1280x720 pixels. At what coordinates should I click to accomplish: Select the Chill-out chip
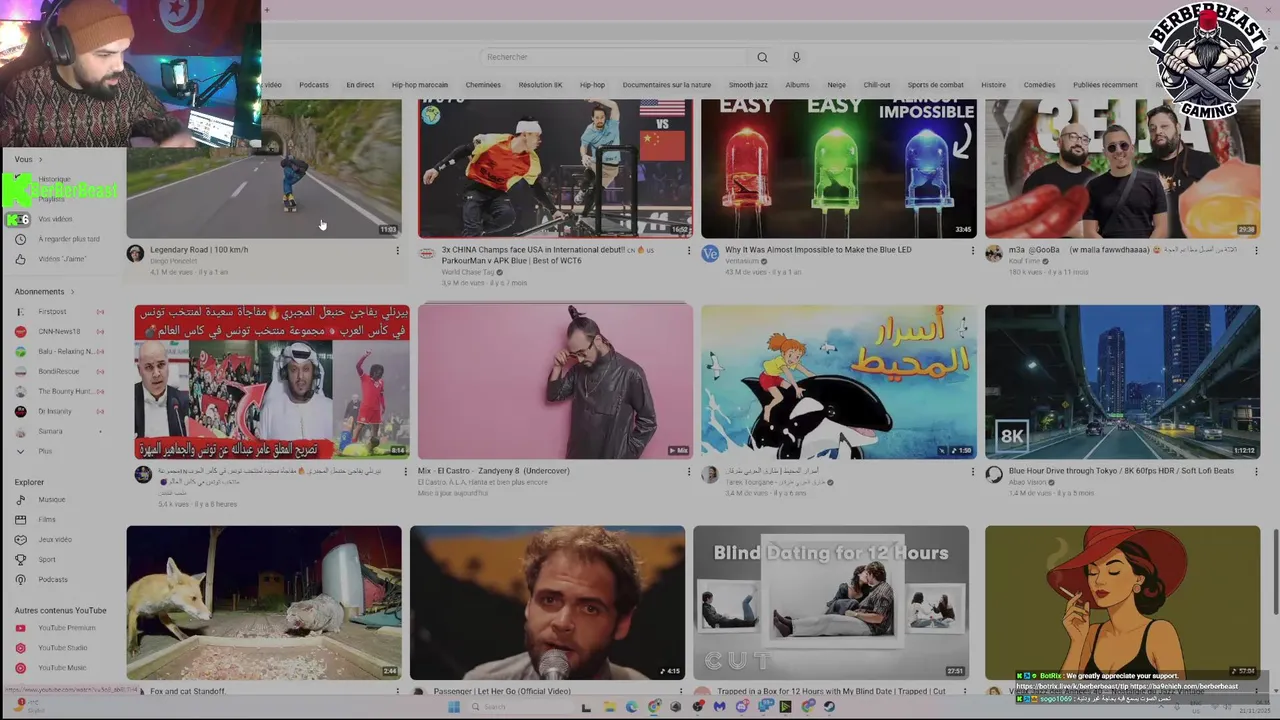[x=877, y=85]
